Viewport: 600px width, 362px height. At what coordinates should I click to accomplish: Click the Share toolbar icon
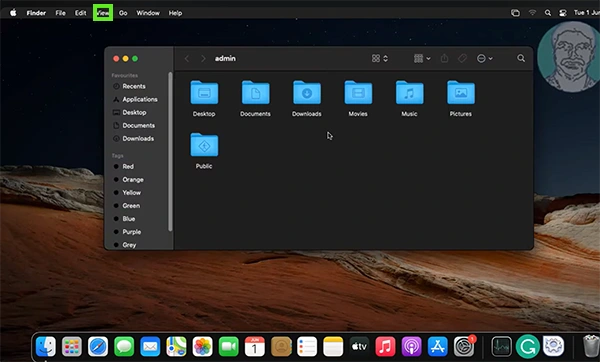click(444, 58)
